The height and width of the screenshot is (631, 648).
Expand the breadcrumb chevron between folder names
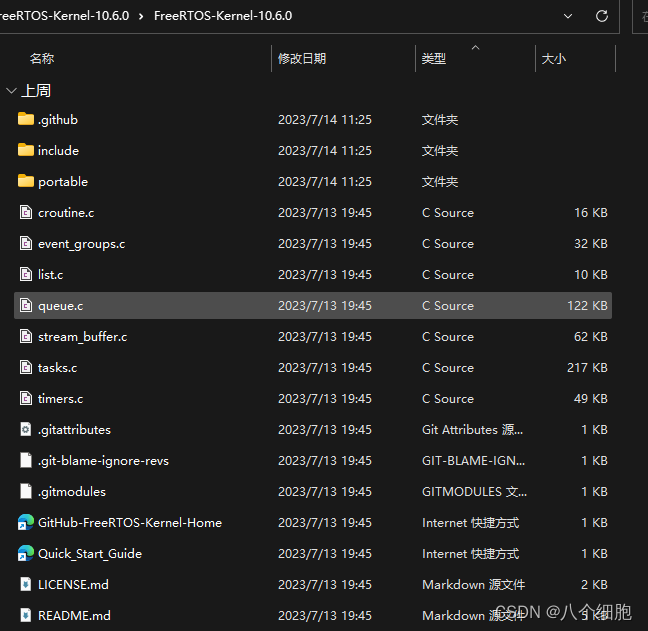[141, 16]
